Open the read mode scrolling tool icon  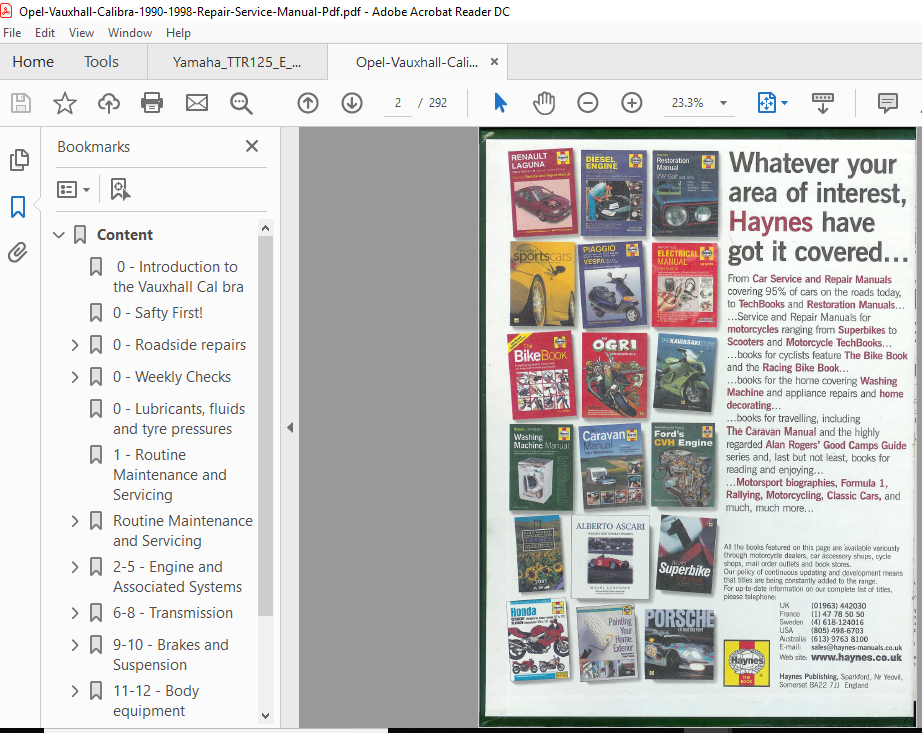click(x=823, y=103)
